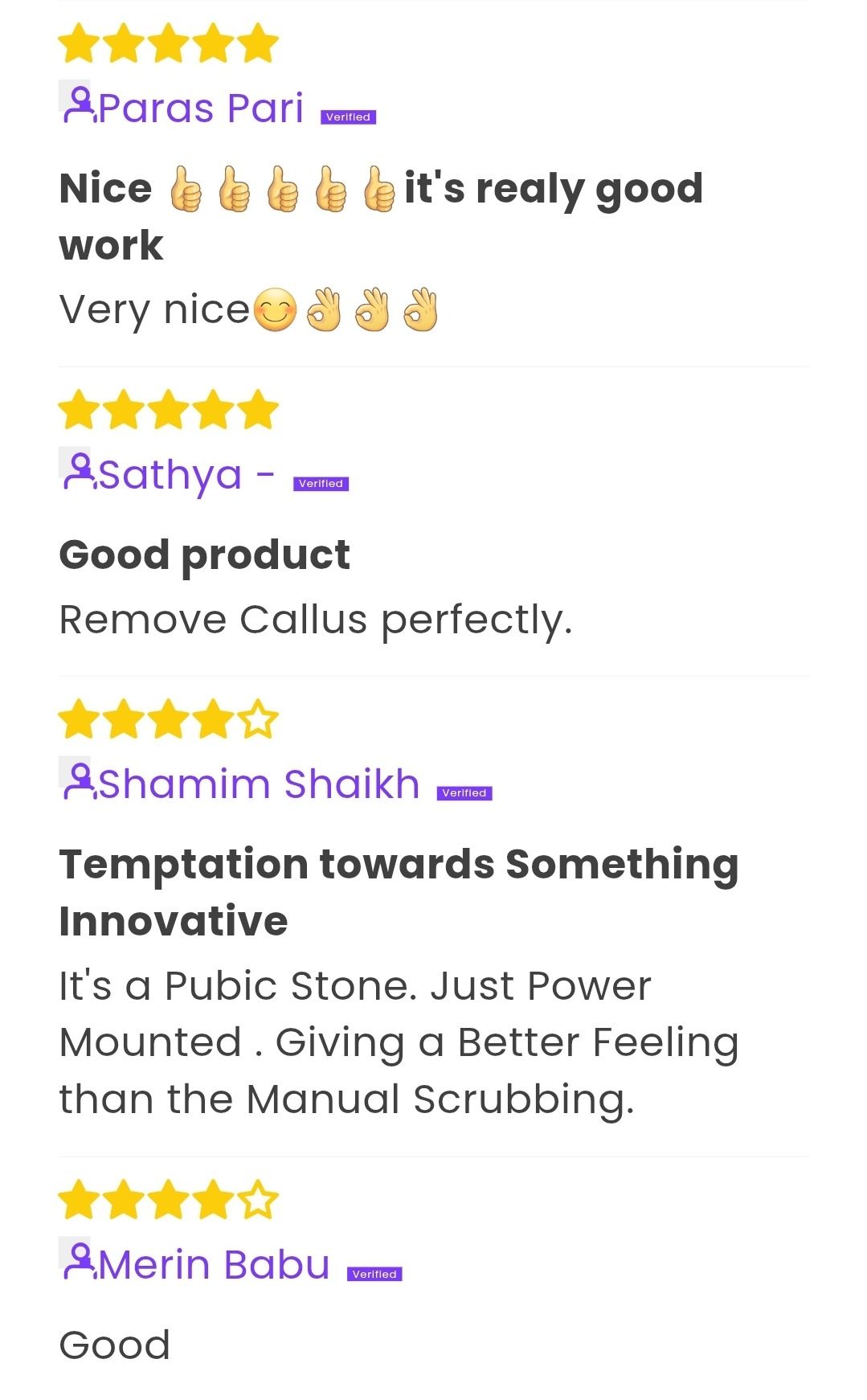This screenshot has height=1400, width=867.
Task: Click the 'Remove Callus perfectly.' review text
Action: pyautogui.click(x=316, y=620)
